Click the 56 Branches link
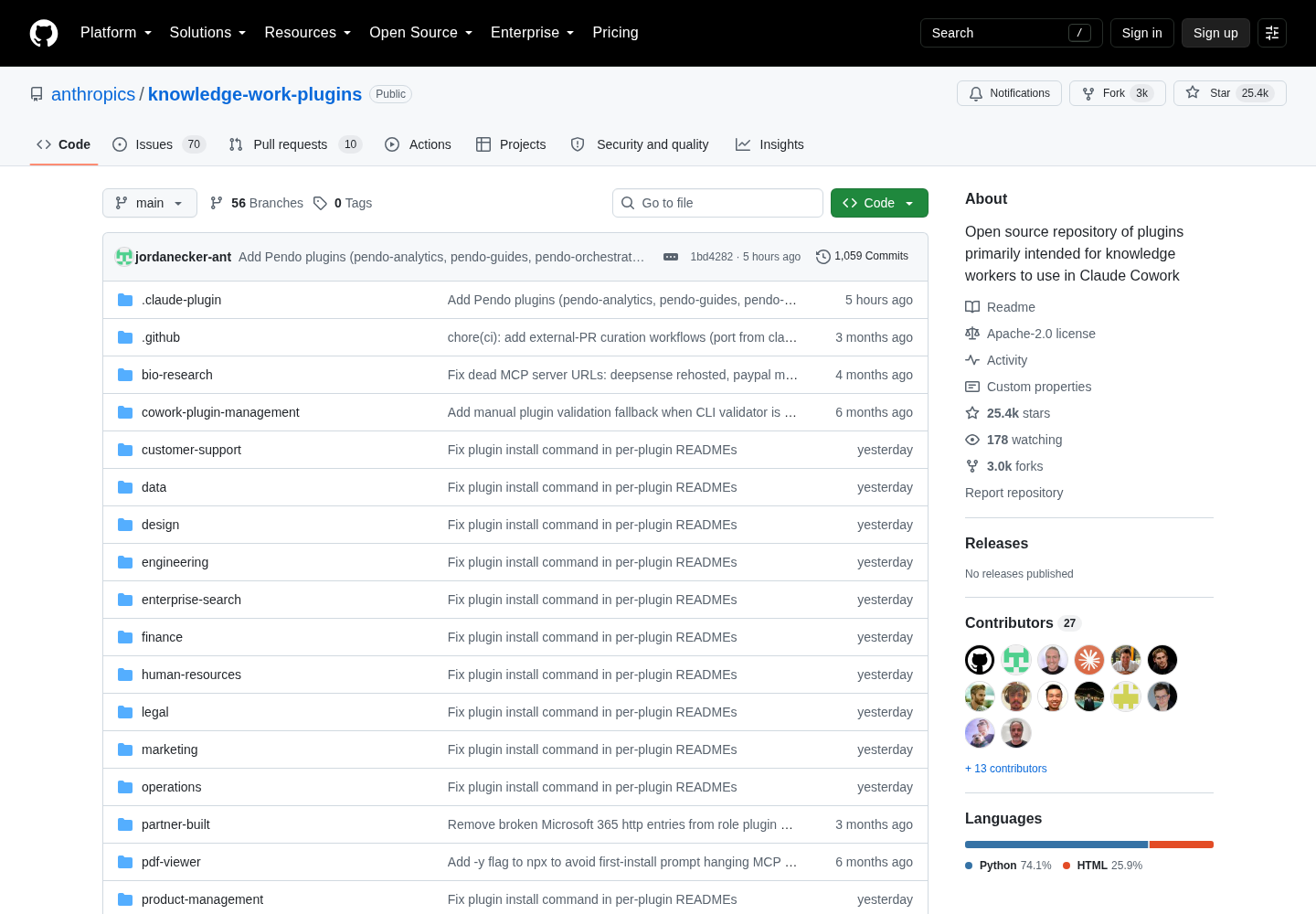This screenshot has width=1316, height=914. [257, 203]
